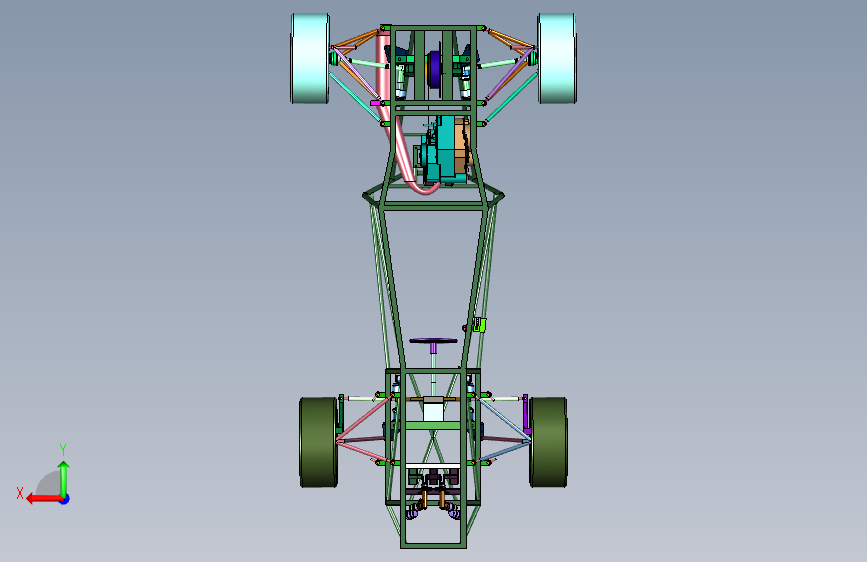Select the purple upright beside lower-right wheel
The width and height of the screenshot is (867, 562).
click(x=525, y=414)
